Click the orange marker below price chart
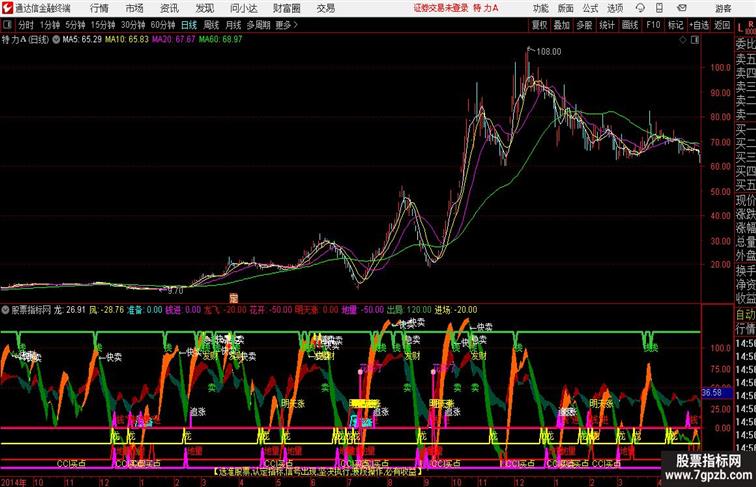 (x=234, y=298)
